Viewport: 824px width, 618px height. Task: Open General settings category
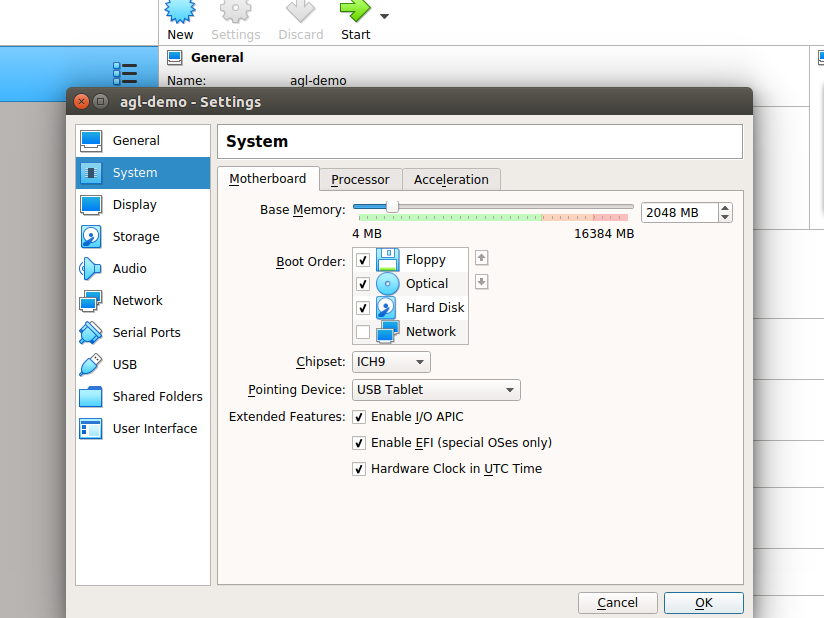point(143,141)
